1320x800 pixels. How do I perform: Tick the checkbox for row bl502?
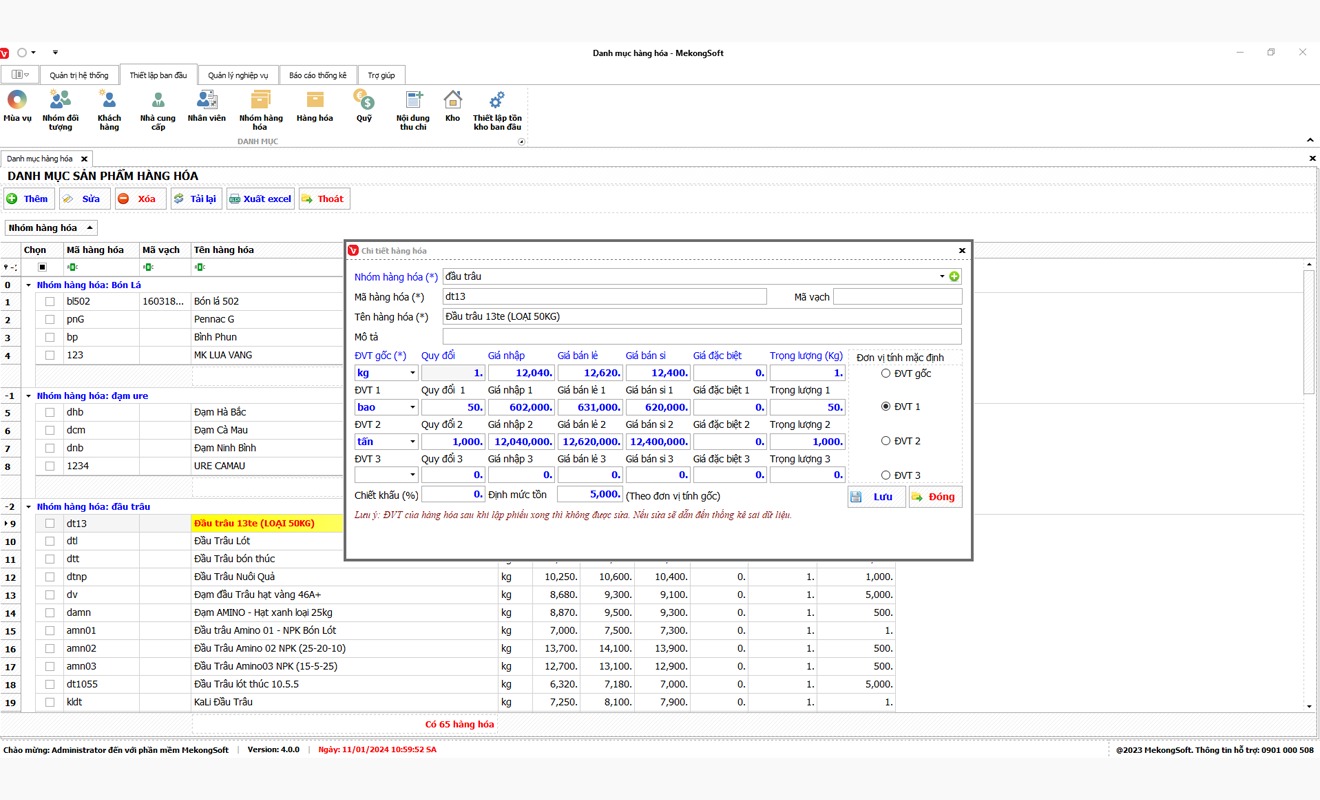point(50,301)
